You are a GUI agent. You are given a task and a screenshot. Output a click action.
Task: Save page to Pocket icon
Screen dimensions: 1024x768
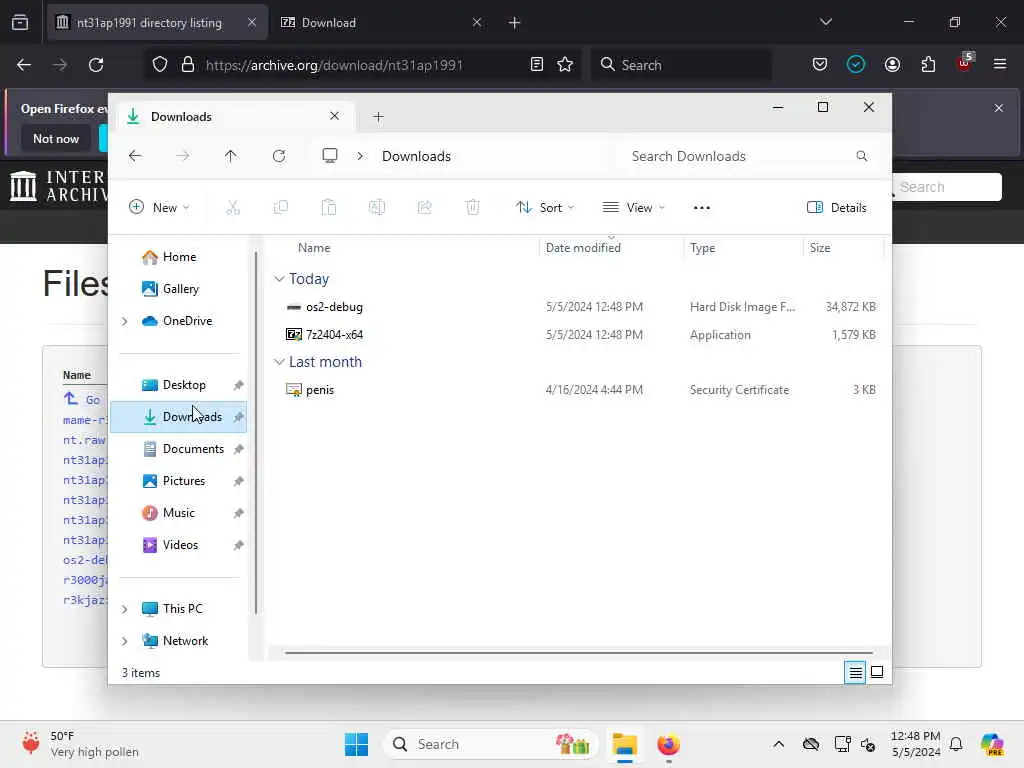[820, 64]
